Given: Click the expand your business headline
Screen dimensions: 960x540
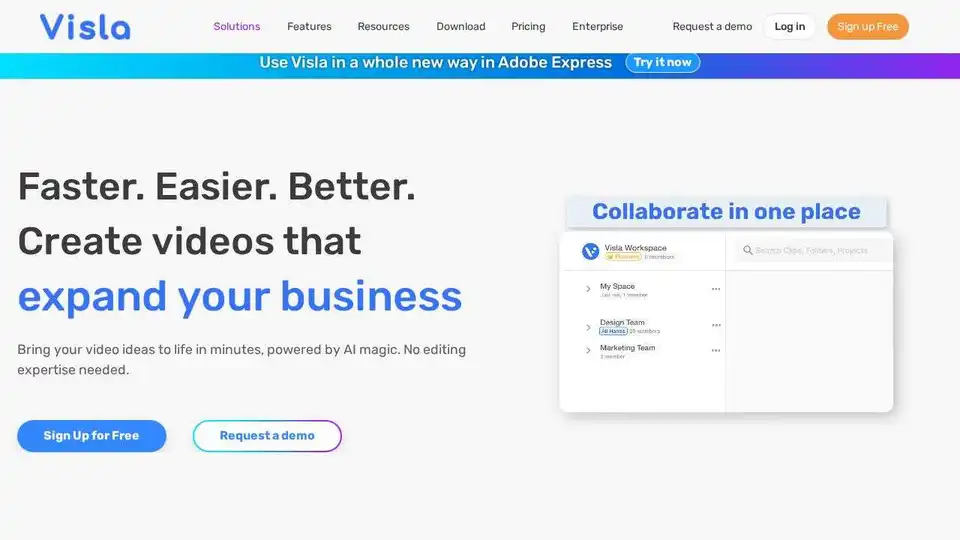Looking at the screenshot, I should point(239,296).
